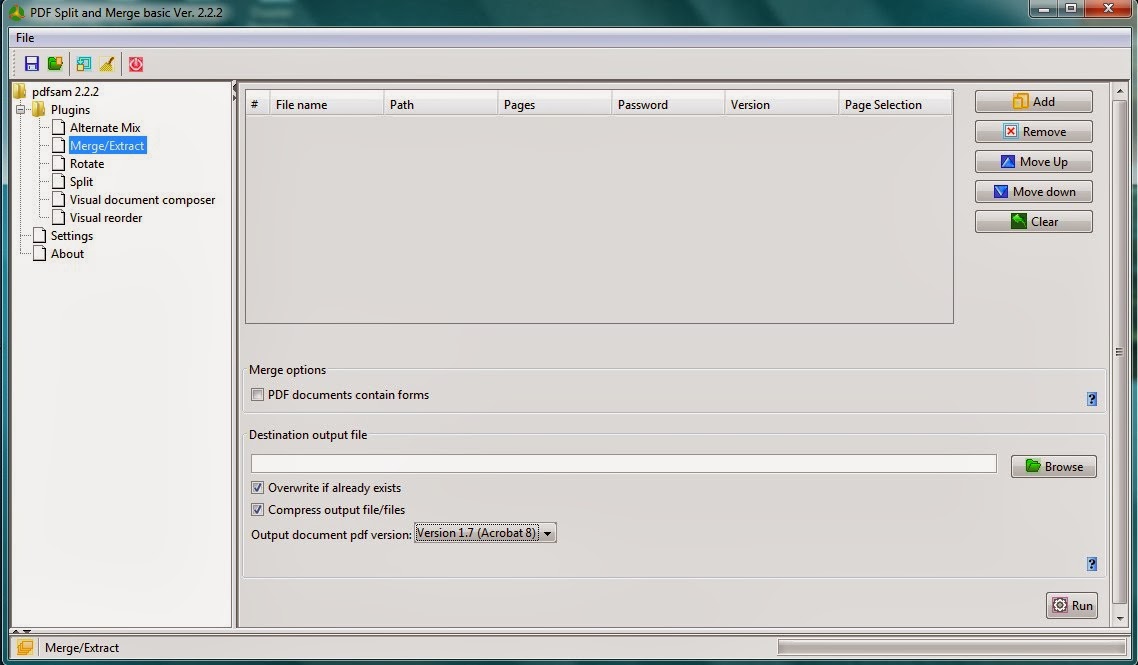Click the red exit power icon
This screenshot has width=1138, height=665.
[x=136, y=64]
